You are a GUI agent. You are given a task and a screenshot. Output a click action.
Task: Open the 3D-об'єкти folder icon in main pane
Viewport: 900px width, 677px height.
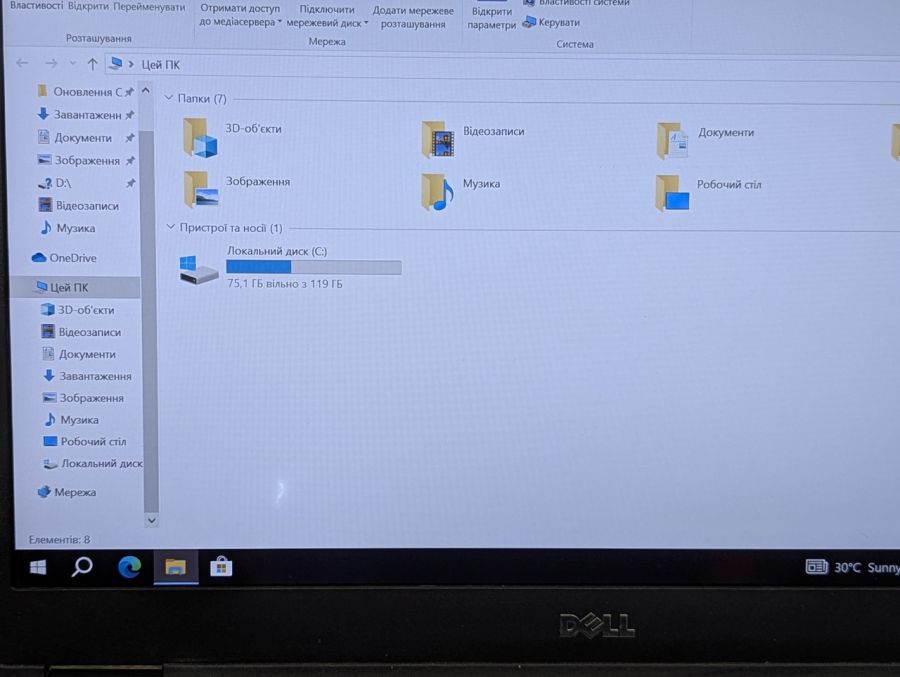[x=200, y=138]
